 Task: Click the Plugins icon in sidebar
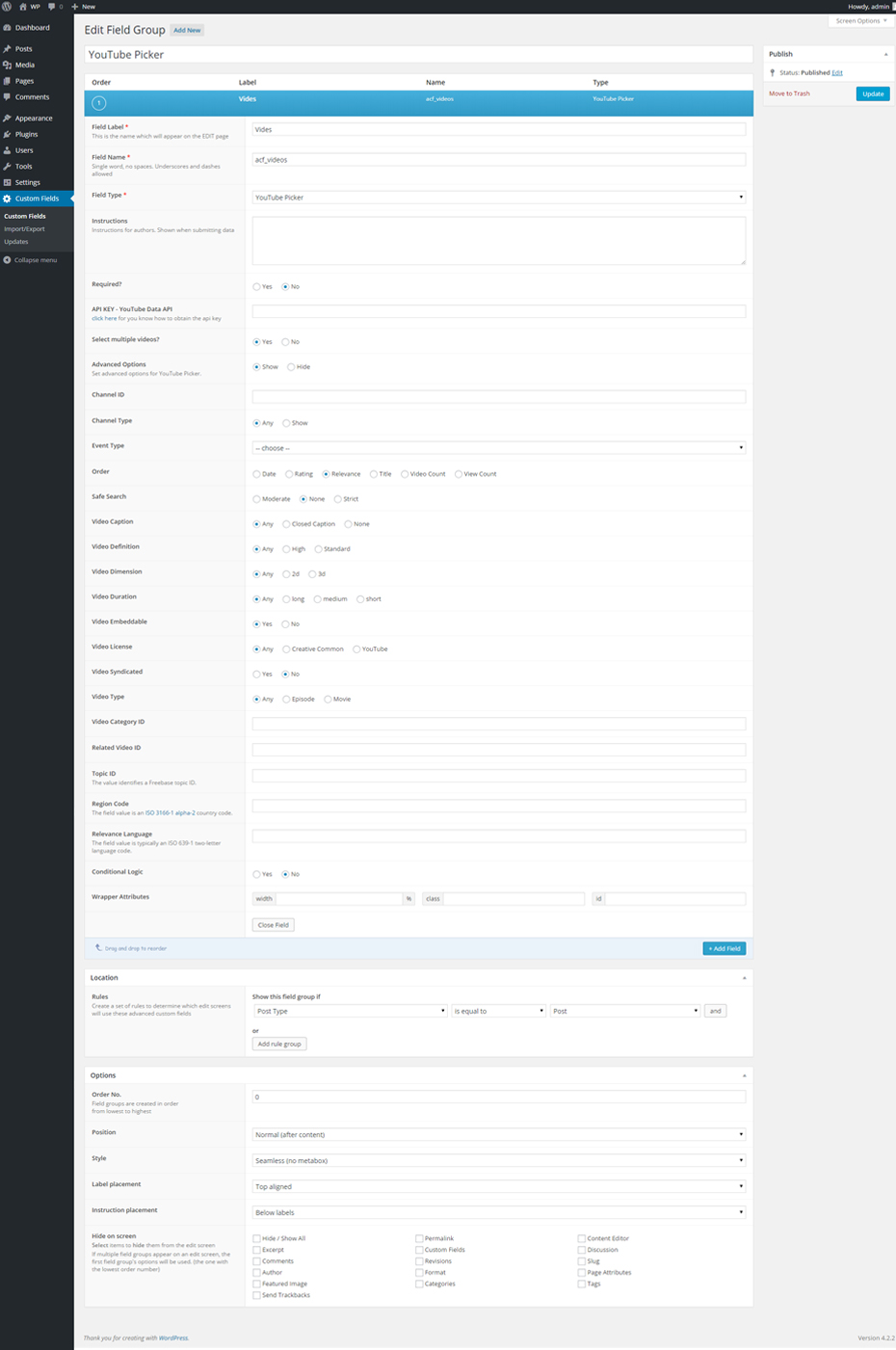click(x=7, y=134)
